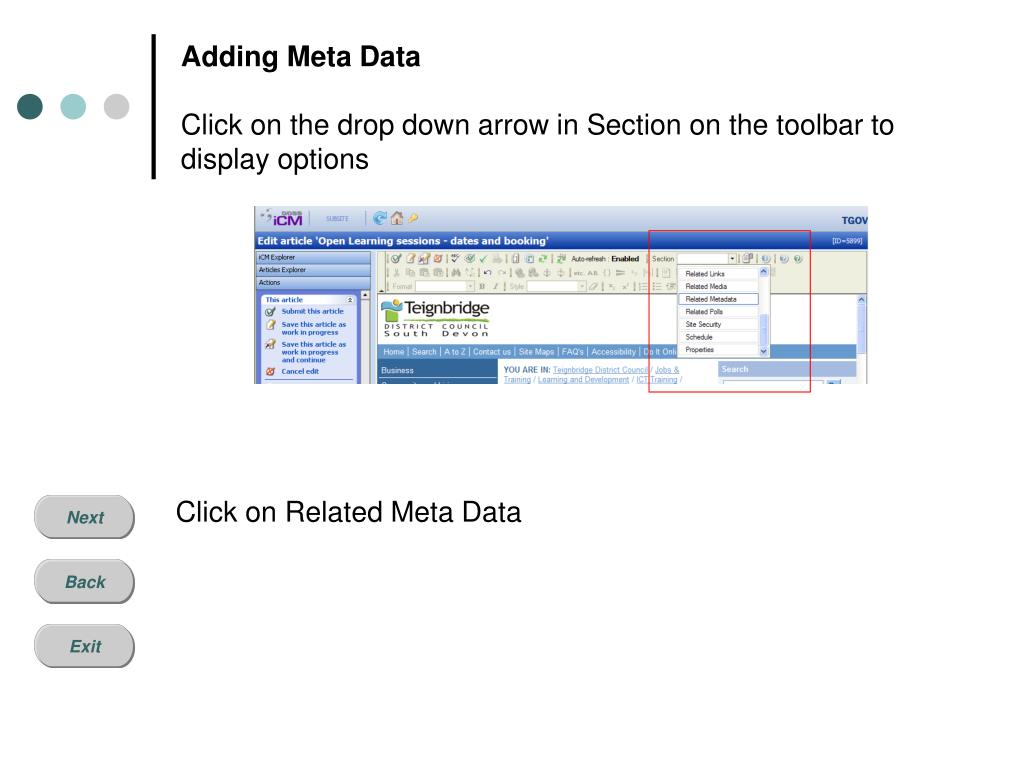This screenshot has height=768, width=1024.
Task: Click Save this article as work in progress
Action: click(x=313, y=328)
